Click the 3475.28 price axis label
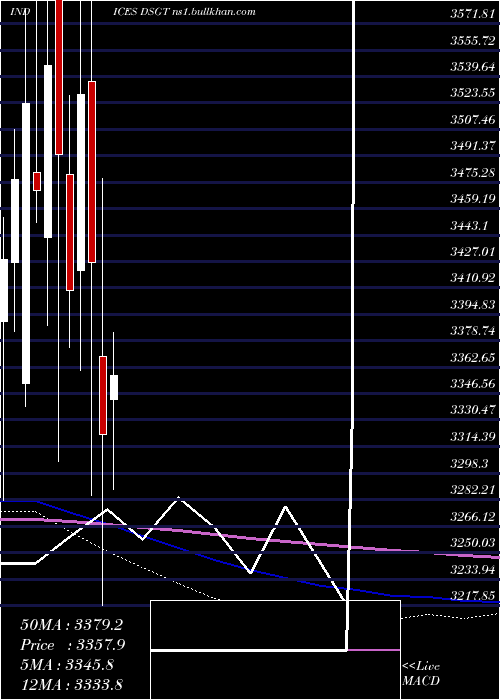 (x=473, y=173)
